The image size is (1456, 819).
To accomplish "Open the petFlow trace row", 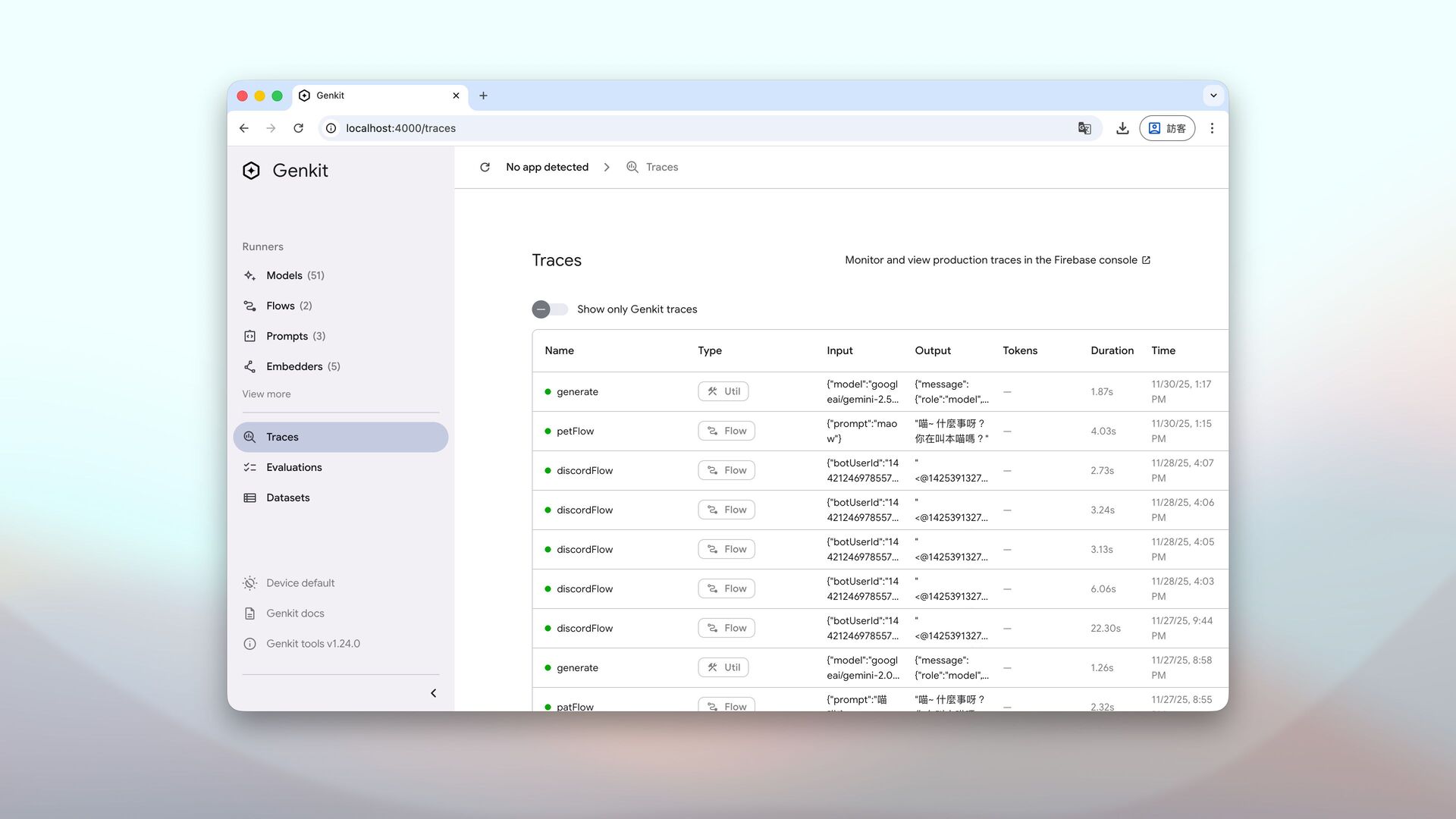I will 575,431.
